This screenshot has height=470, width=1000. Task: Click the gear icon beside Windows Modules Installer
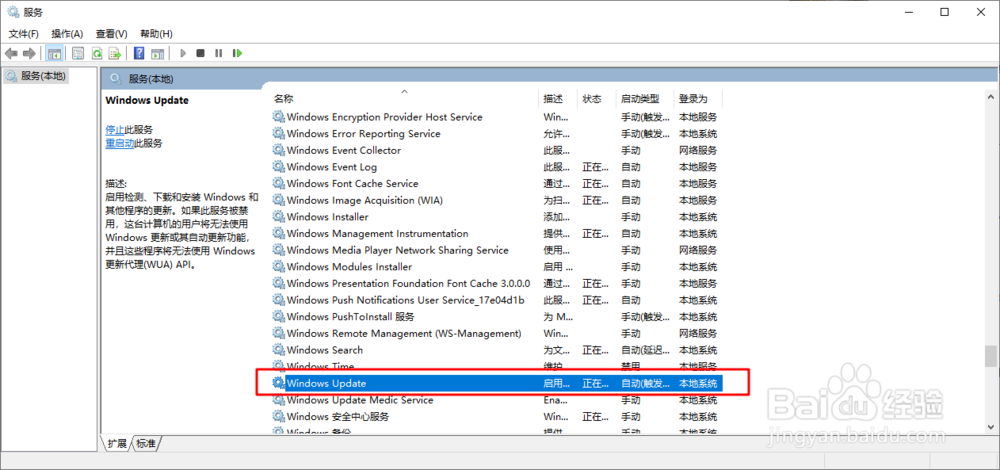point(279,267)
